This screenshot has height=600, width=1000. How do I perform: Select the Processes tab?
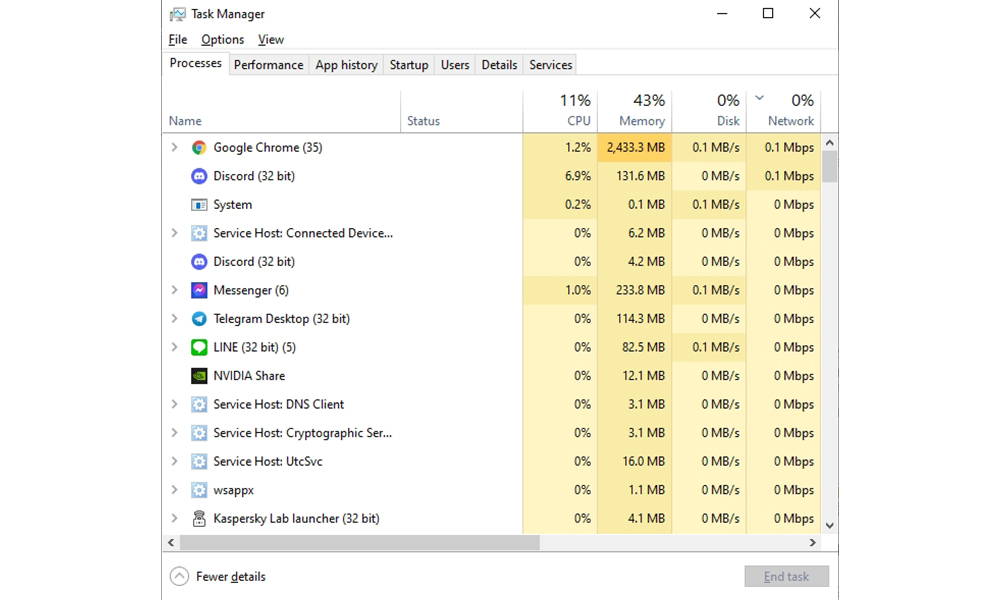click(x=196, y=64)
